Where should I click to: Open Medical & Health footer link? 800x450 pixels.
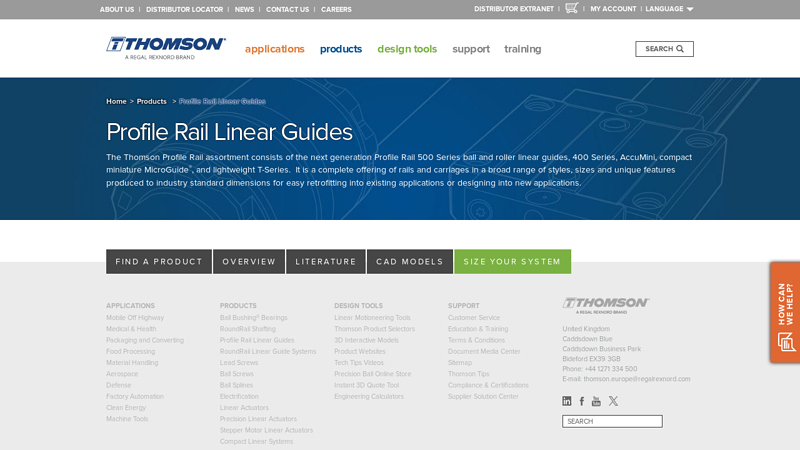(131, 329)
